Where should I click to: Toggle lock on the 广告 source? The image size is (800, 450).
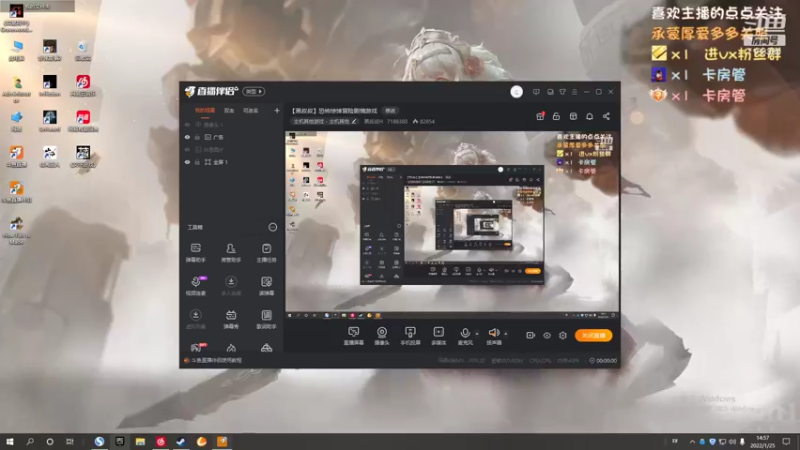tap(197, 137)
